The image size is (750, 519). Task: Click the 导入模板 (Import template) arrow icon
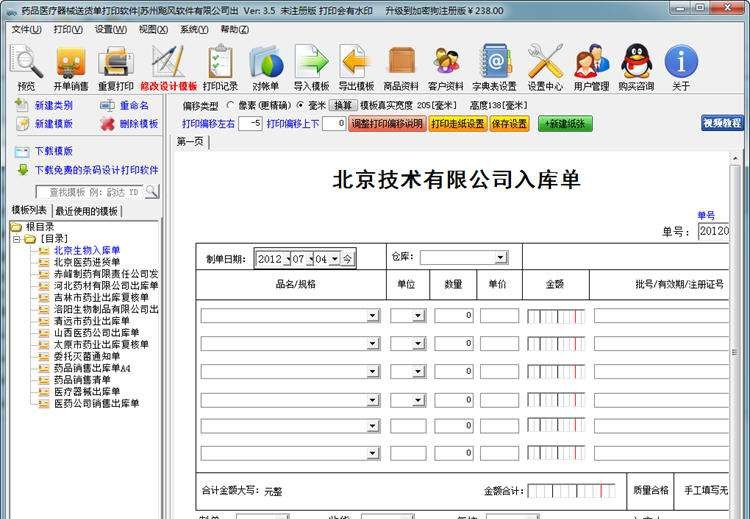[311, 63]
